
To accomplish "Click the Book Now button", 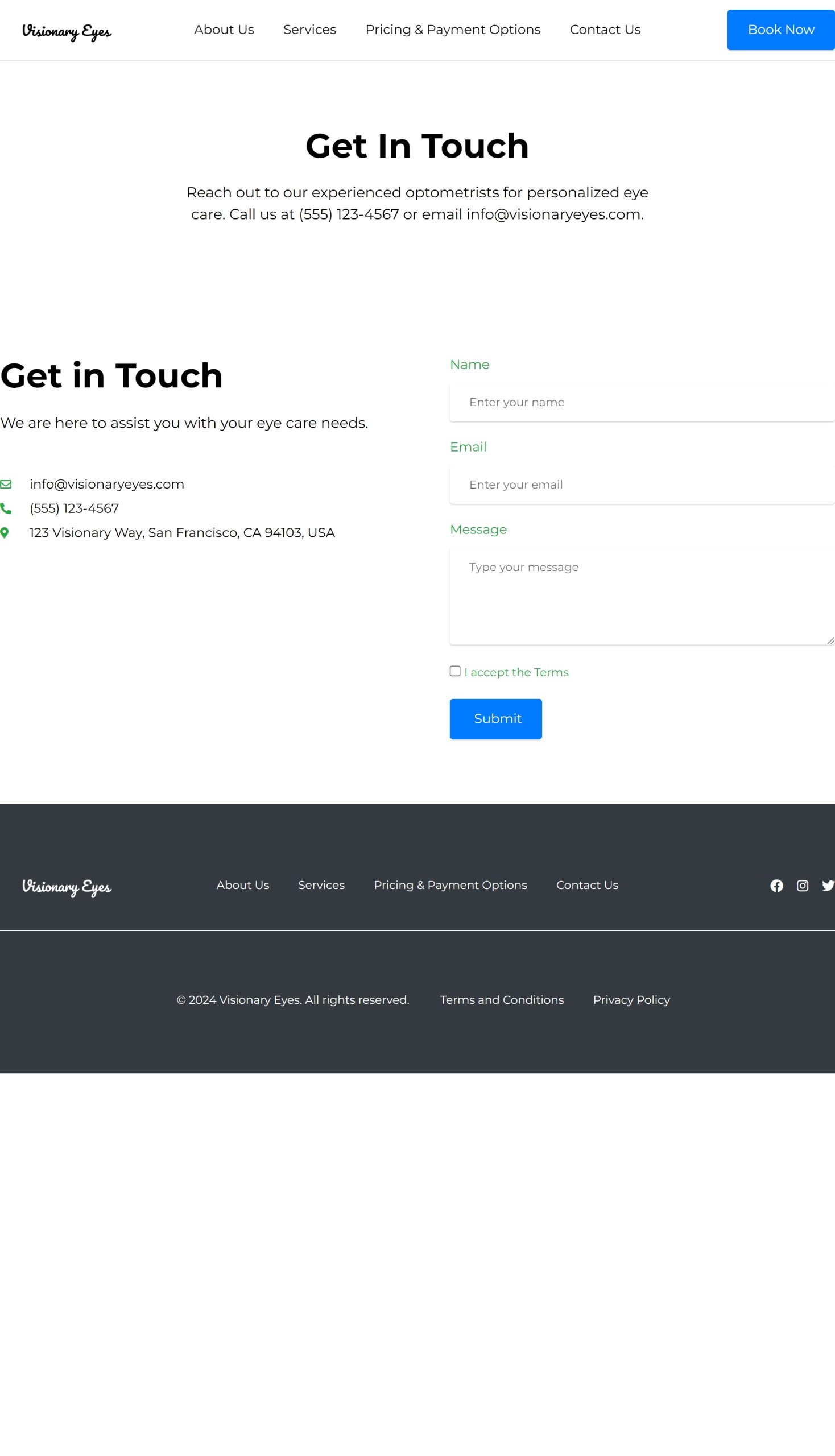I will pos(781,30).
